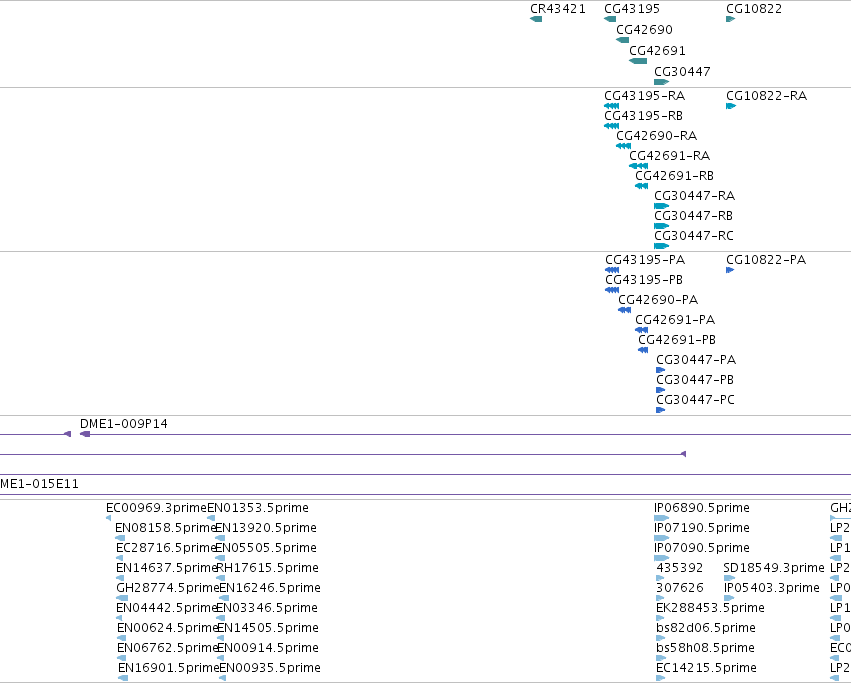The width and height of the screenshot is (851, 683).
Task: Click the EN06762.5prime label
Action: (168, 648)
